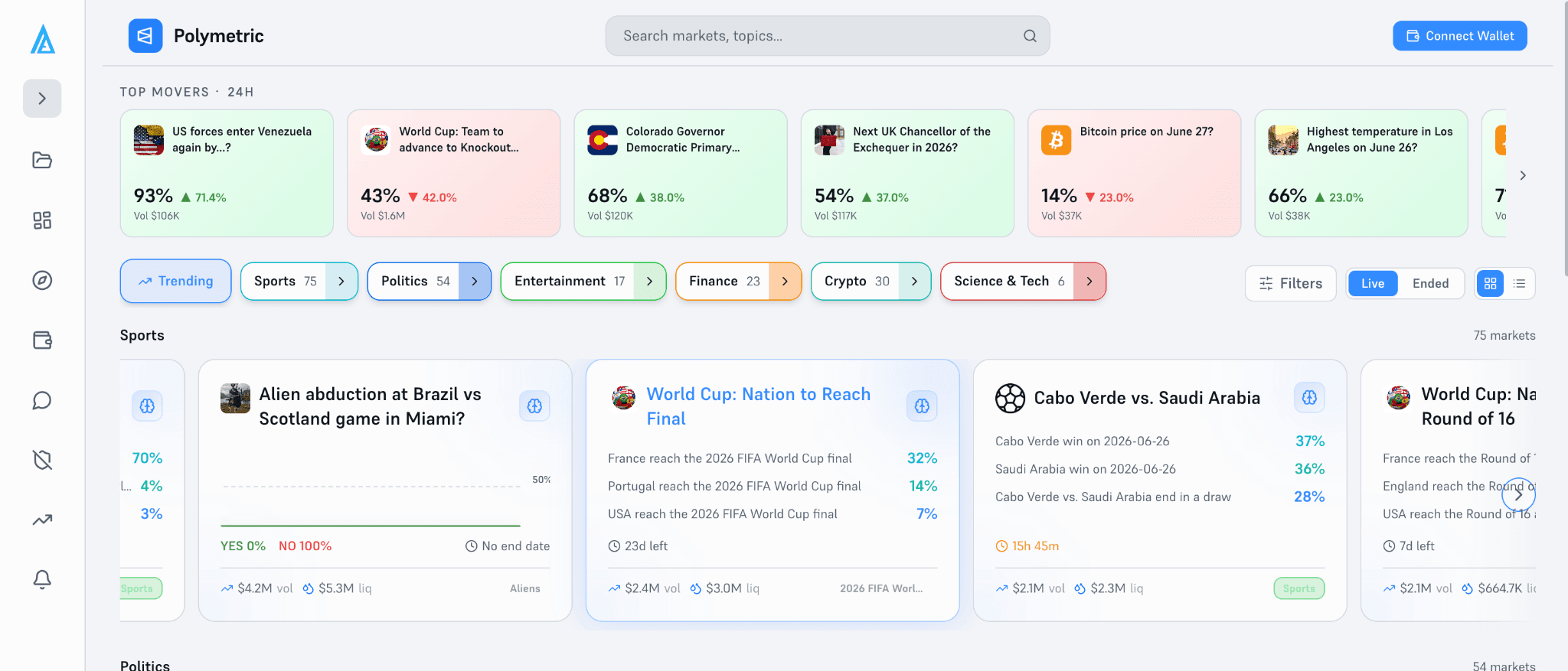Switch to grid view
This screenshot has width=1568, height=671.
[x=1490, y=283]
